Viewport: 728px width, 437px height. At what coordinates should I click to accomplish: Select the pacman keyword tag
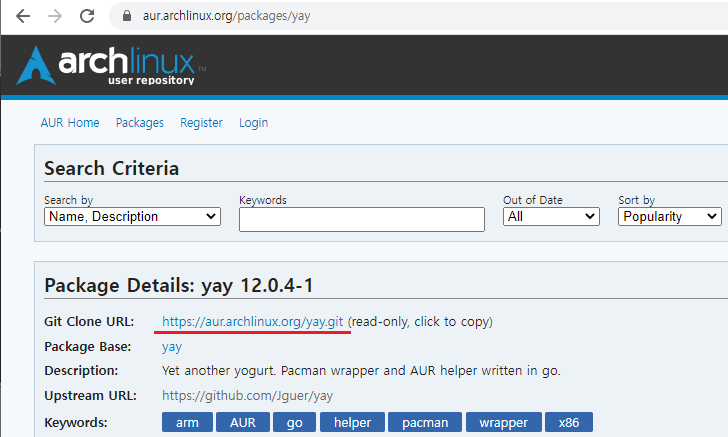tap(425, 422)
